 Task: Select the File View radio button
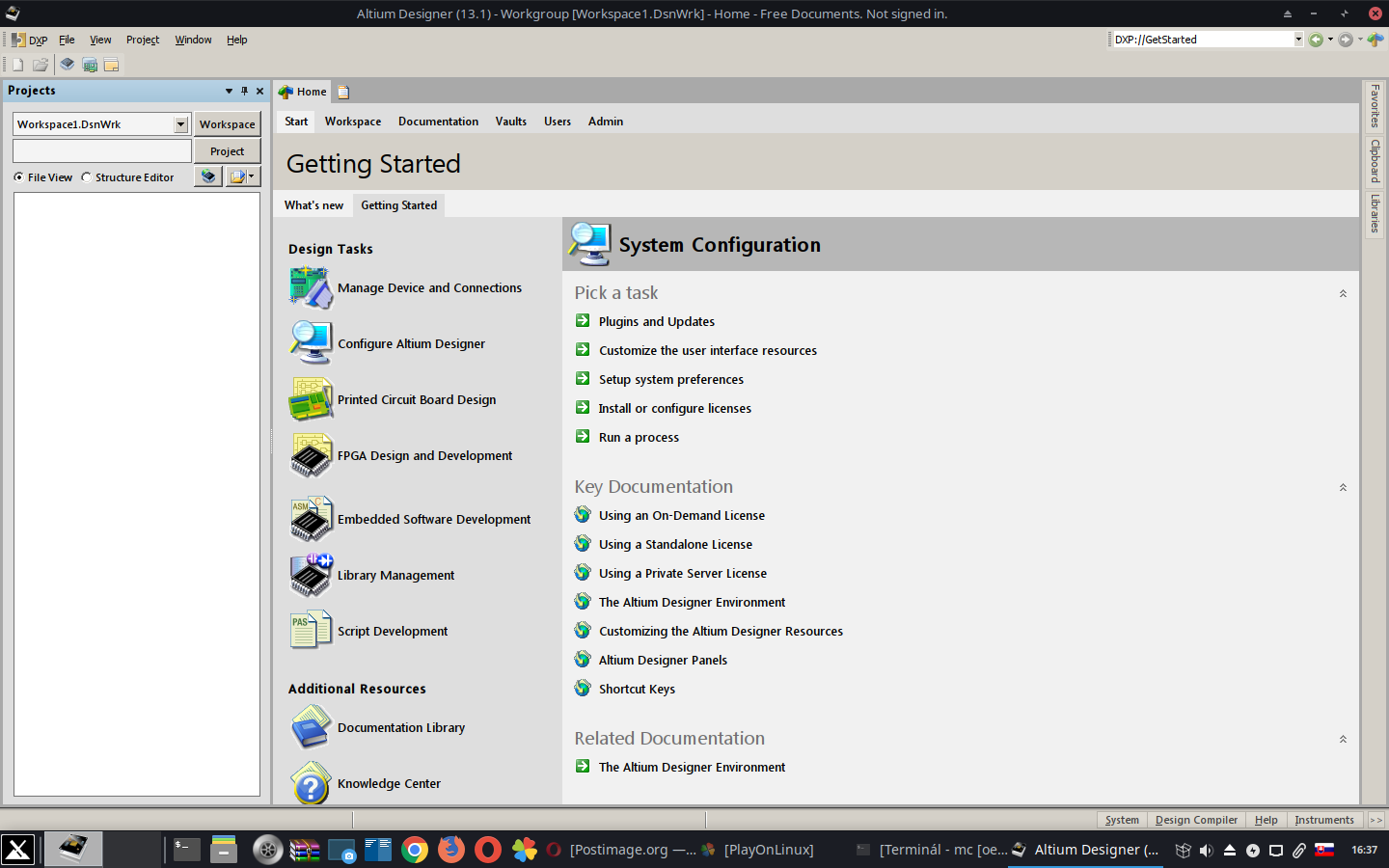point(18,177)
